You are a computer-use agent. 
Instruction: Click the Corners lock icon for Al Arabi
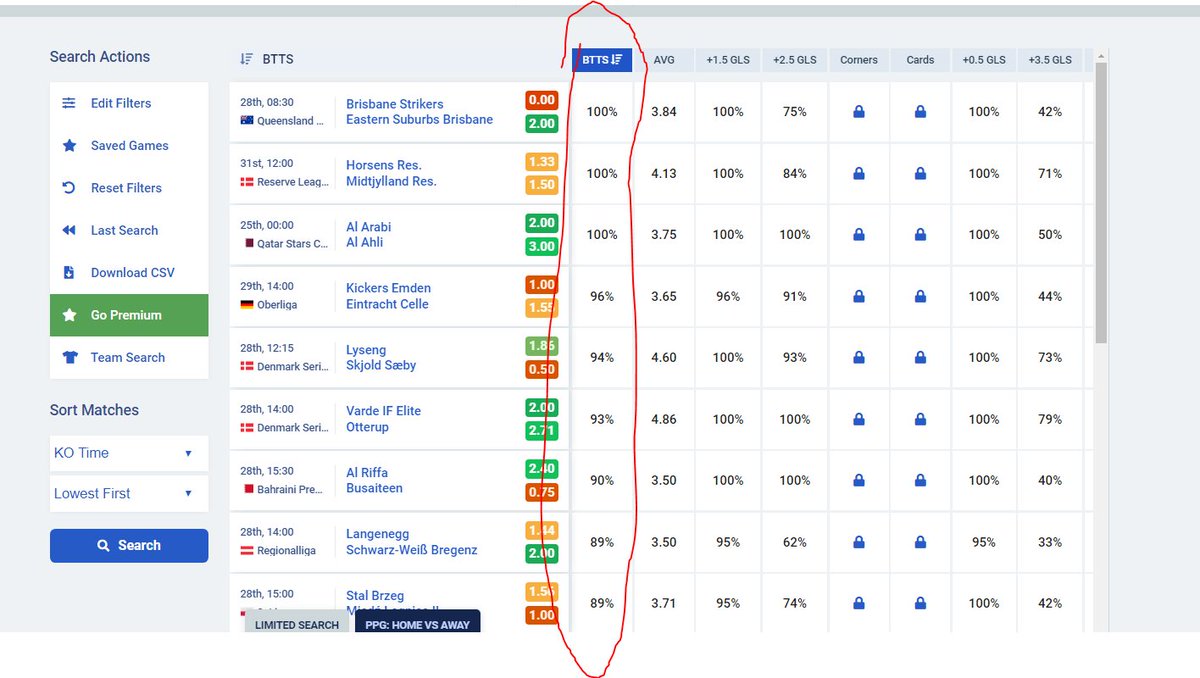[x=859, y=235]
